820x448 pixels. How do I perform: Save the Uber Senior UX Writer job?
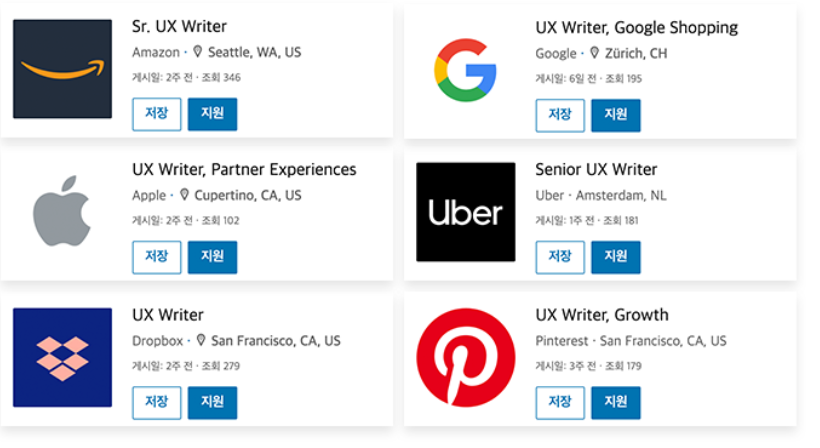coord(560,257)
